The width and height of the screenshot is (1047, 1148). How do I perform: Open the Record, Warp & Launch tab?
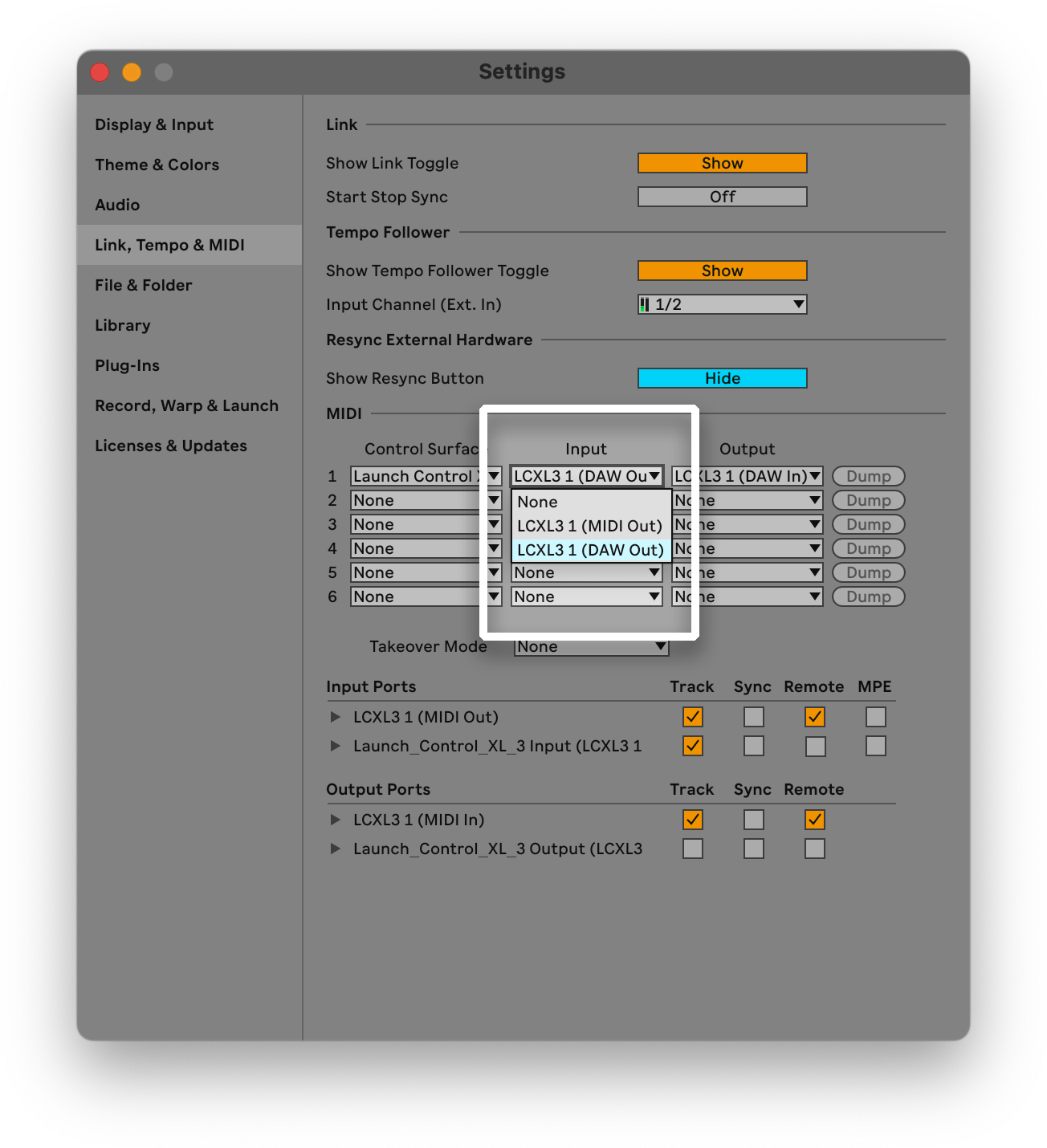tap(186, 405)
